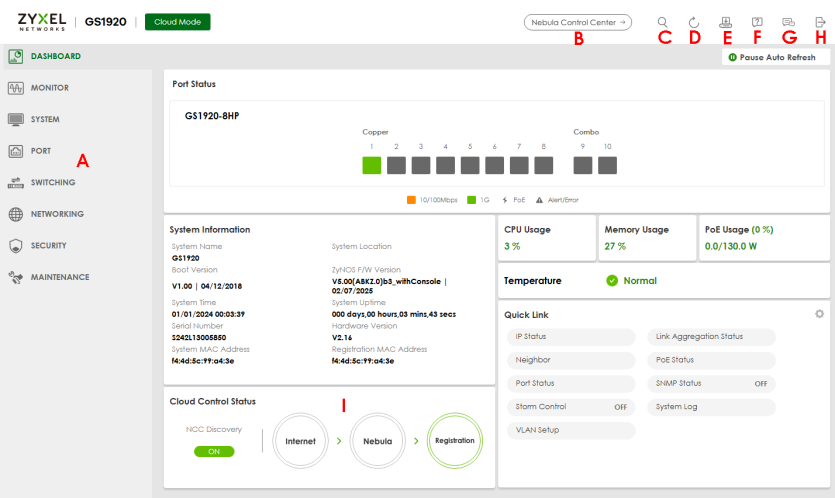The width and height of the screenshot is (835, 498).
Task: Click system uptime value
Action: coord(394,314)
